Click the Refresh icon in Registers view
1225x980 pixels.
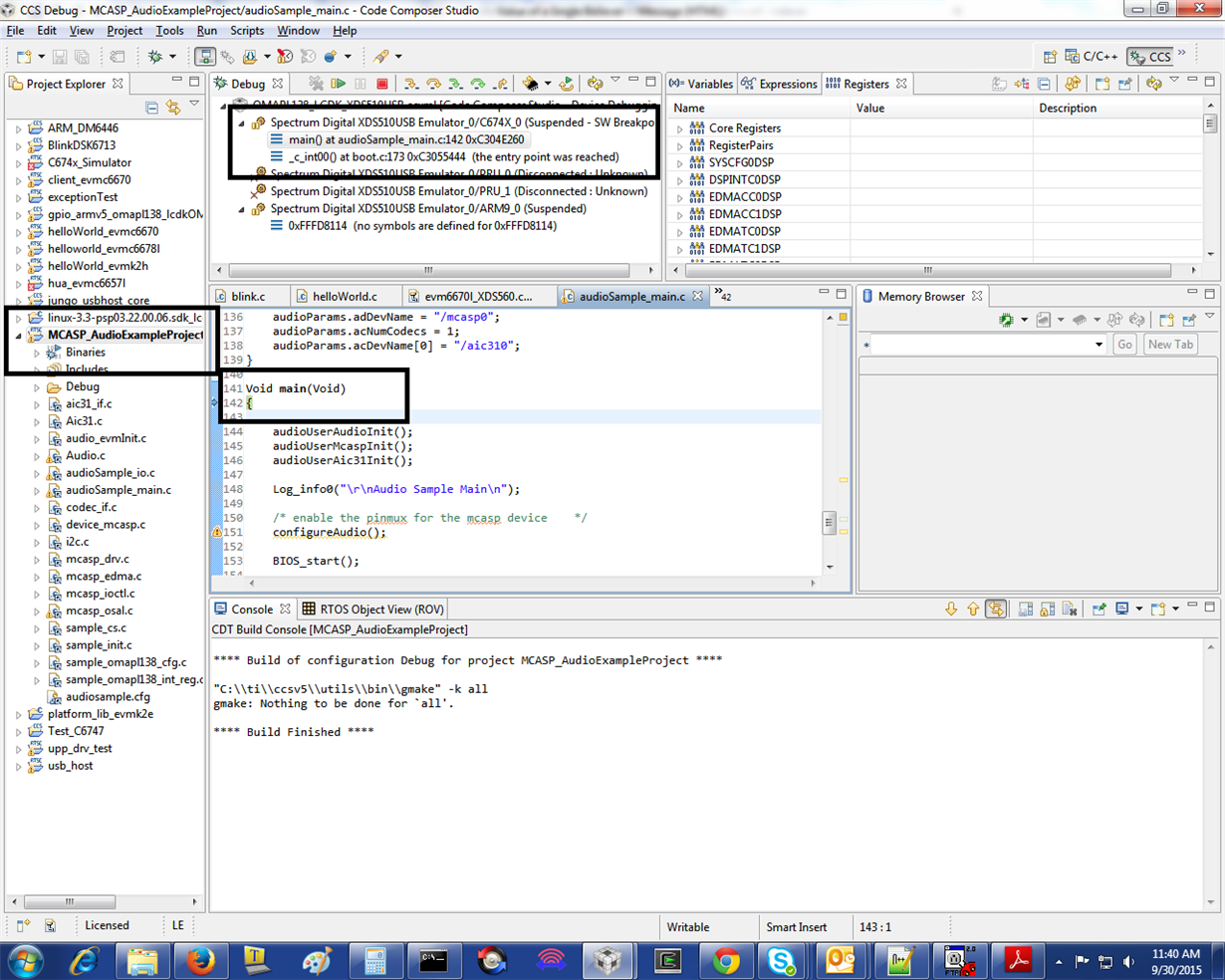[1153, 85]
